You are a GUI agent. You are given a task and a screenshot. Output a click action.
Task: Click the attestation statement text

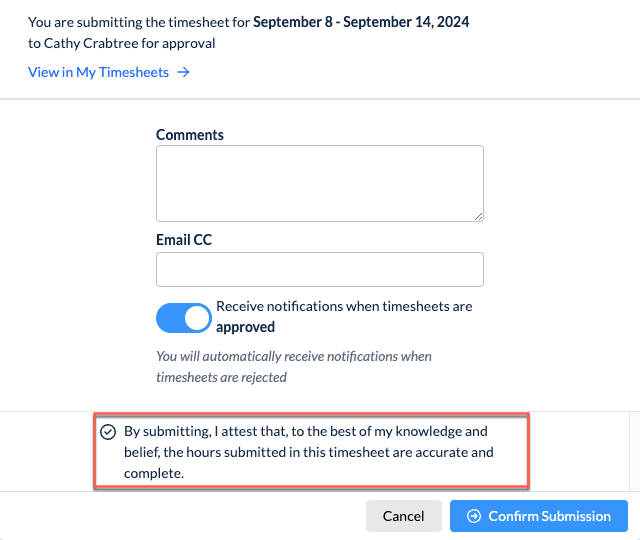309,452
